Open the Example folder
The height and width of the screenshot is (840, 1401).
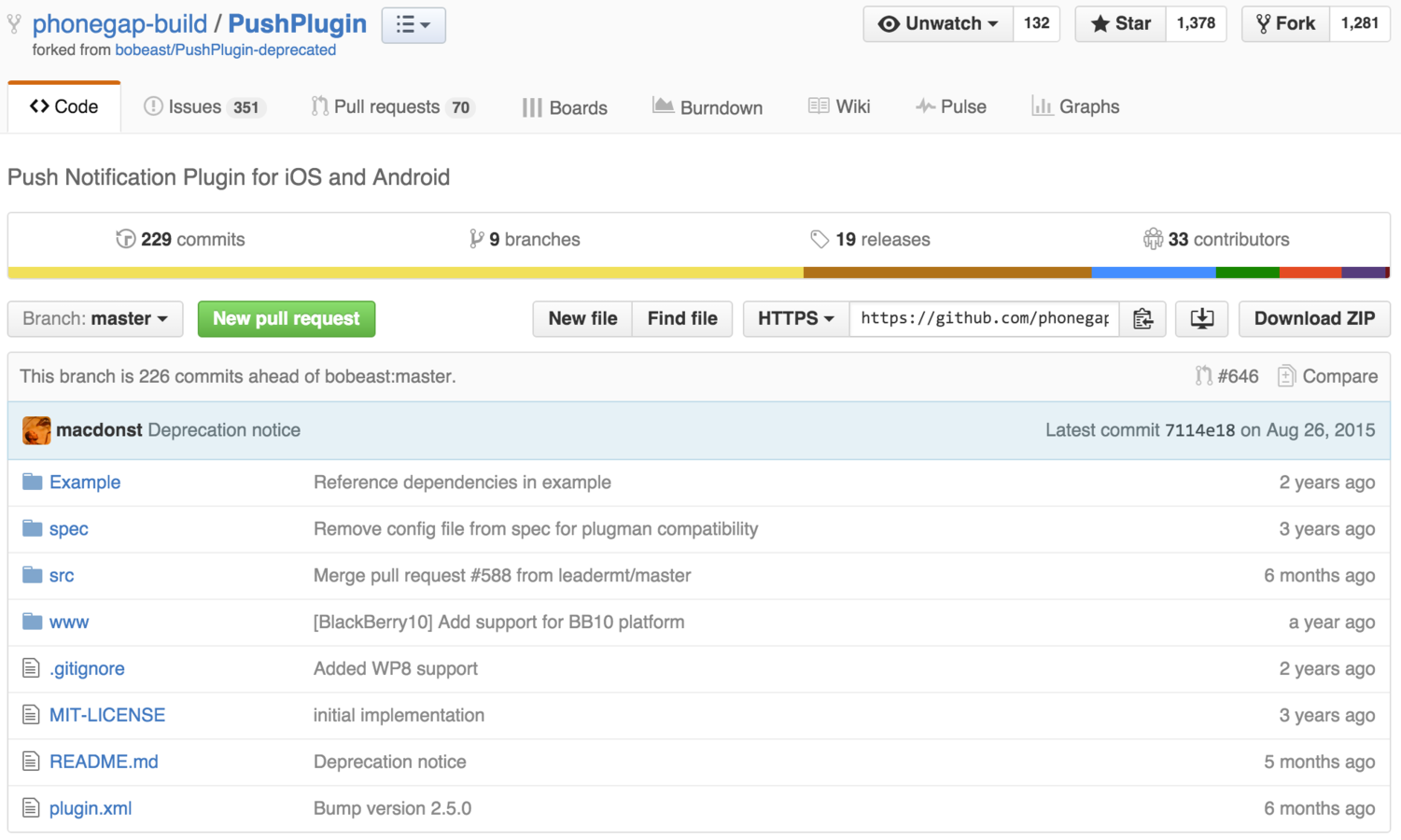[x=85, y=482]
